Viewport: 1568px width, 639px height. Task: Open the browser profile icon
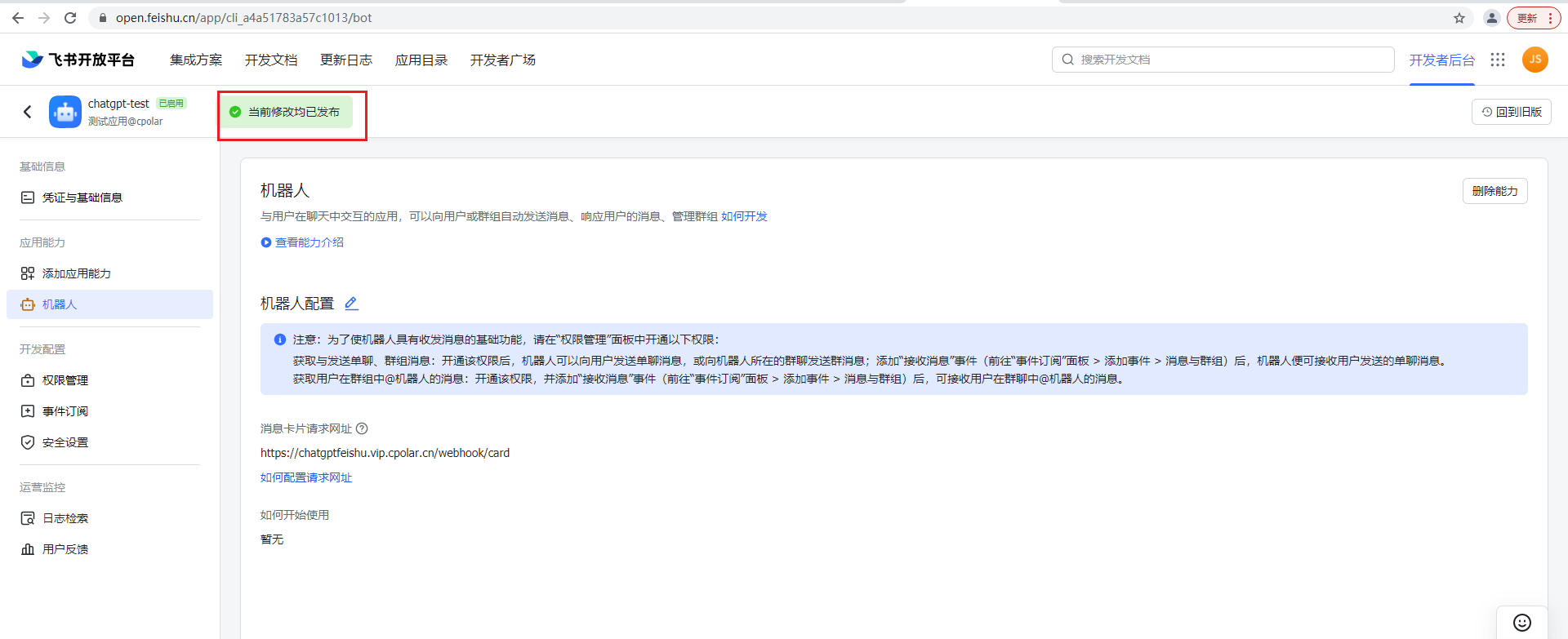[1491, 18]
